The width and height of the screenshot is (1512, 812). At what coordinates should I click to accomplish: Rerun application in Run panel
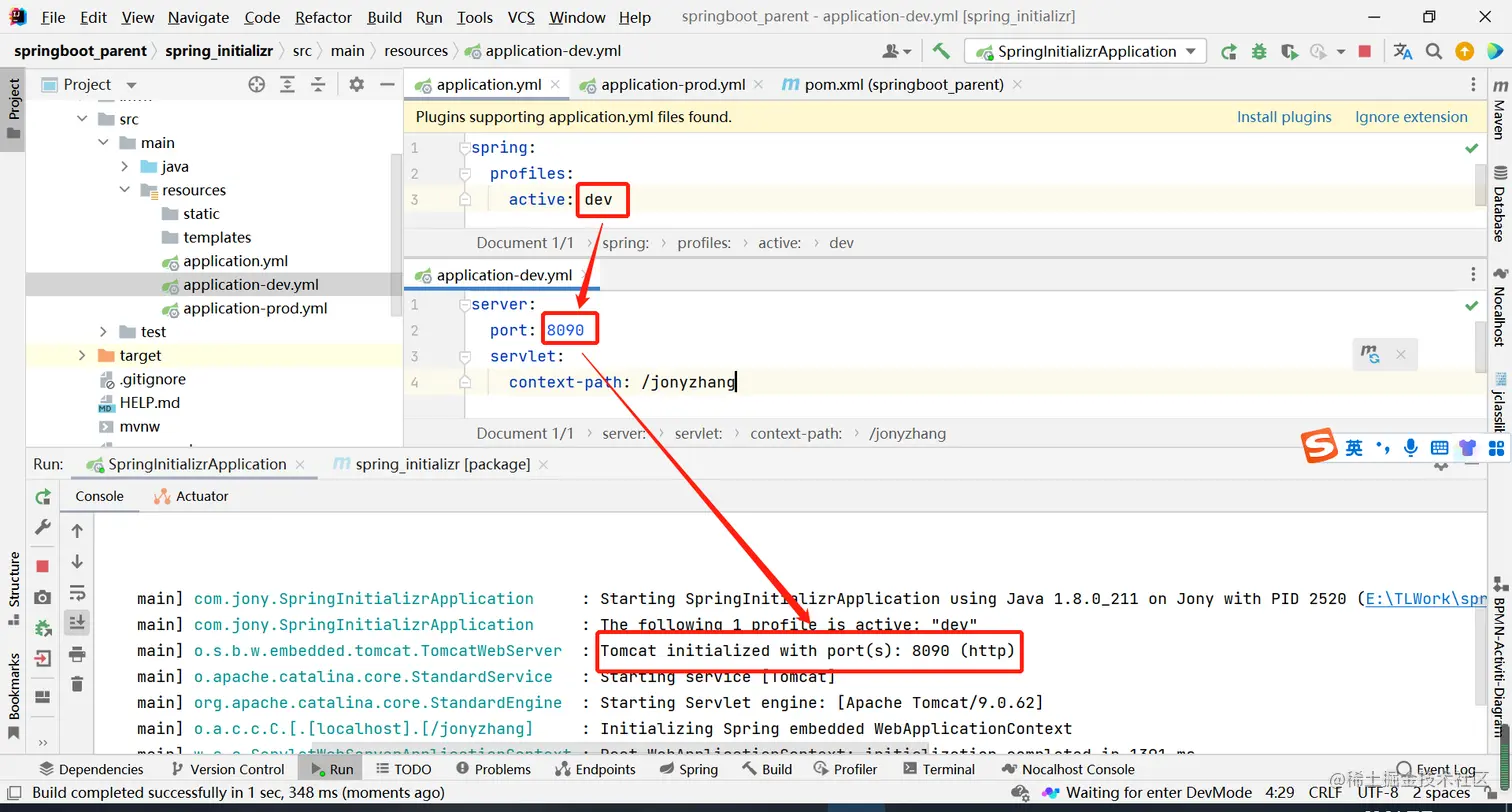[x=43, y=497]
